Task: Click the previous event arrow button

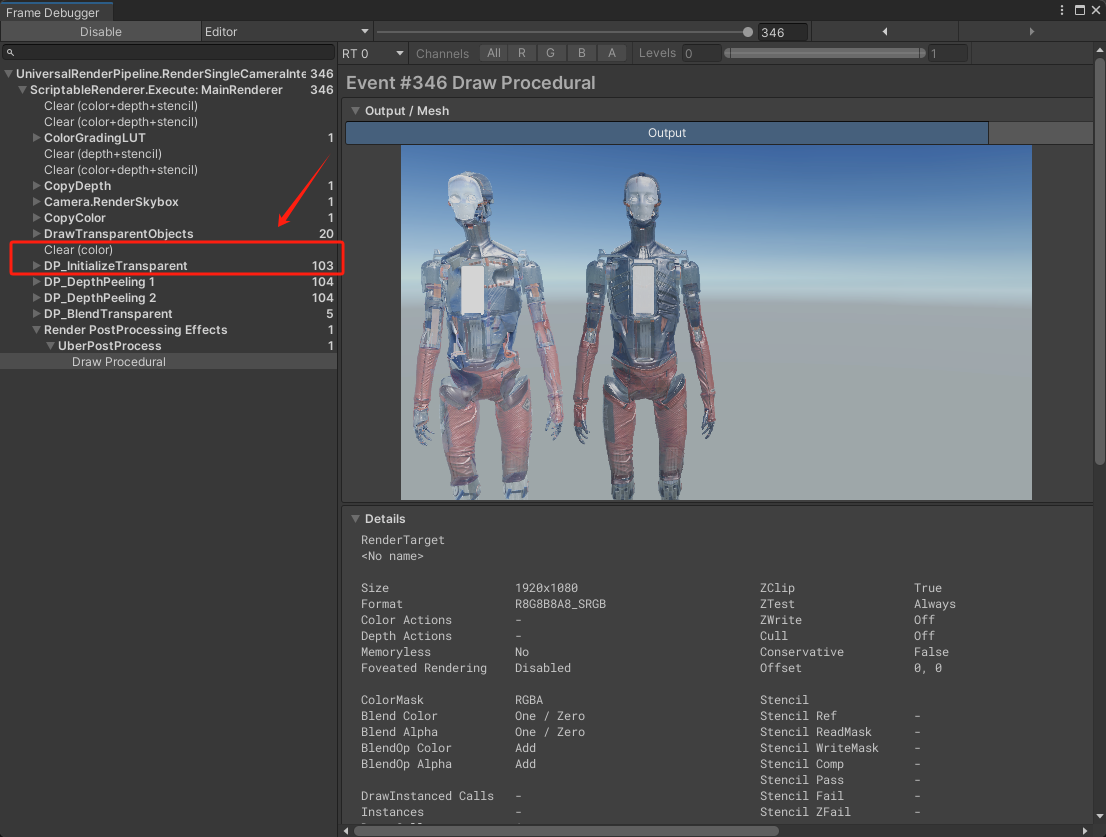Action: pos(884,32)
